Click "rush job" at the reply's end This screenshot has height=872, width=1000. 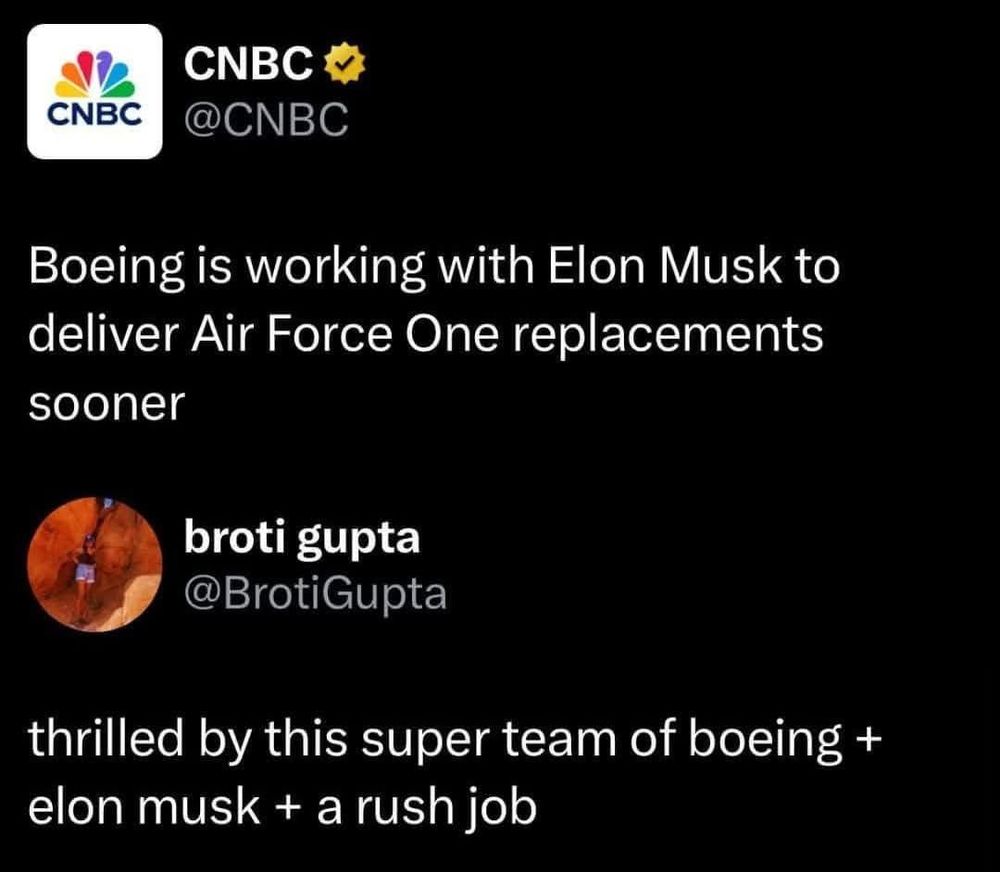click(x=446, y=809)
